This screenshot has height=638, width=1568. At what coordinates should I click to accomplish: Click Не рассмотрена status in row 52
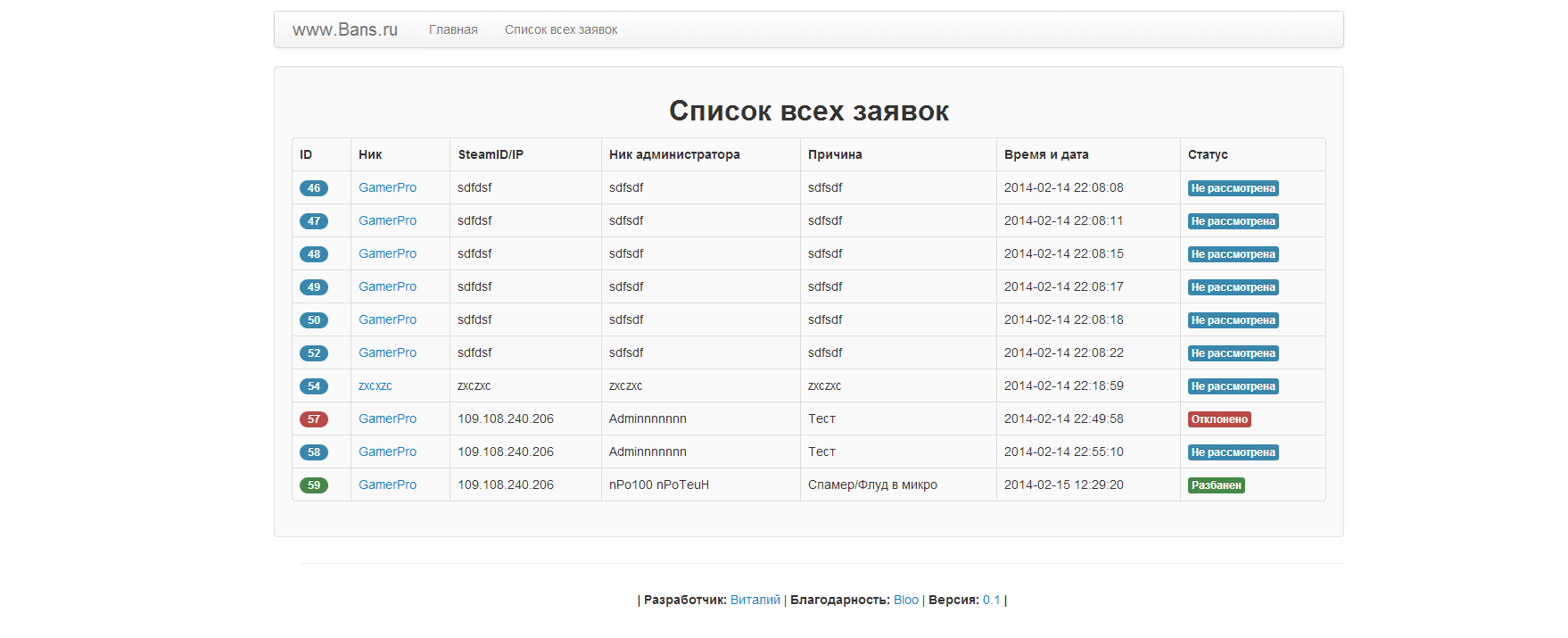[1234, 353]
